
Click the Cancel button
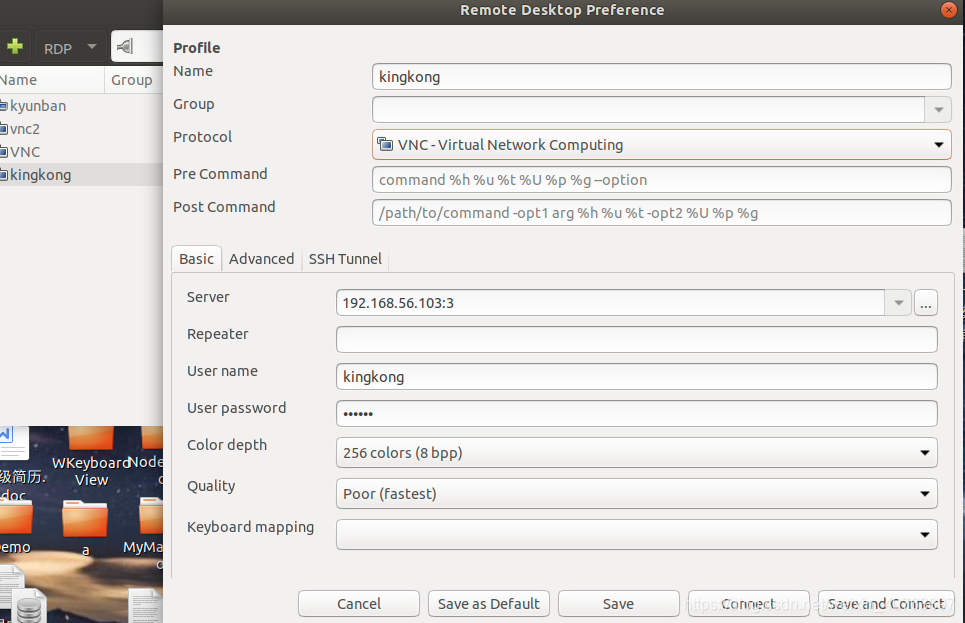[359, 604]
